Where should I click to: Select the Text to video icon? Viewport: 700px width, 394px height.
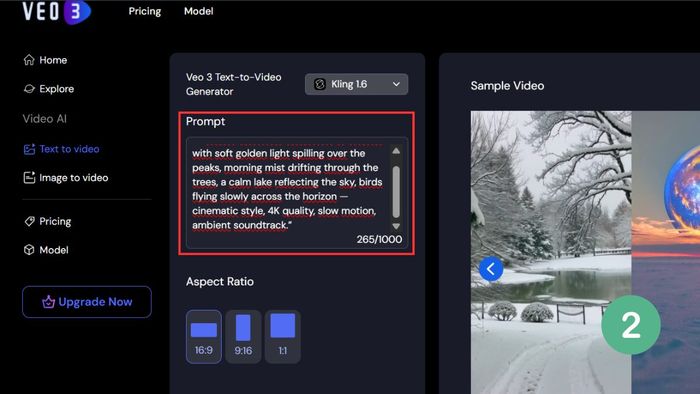(29, 149)
